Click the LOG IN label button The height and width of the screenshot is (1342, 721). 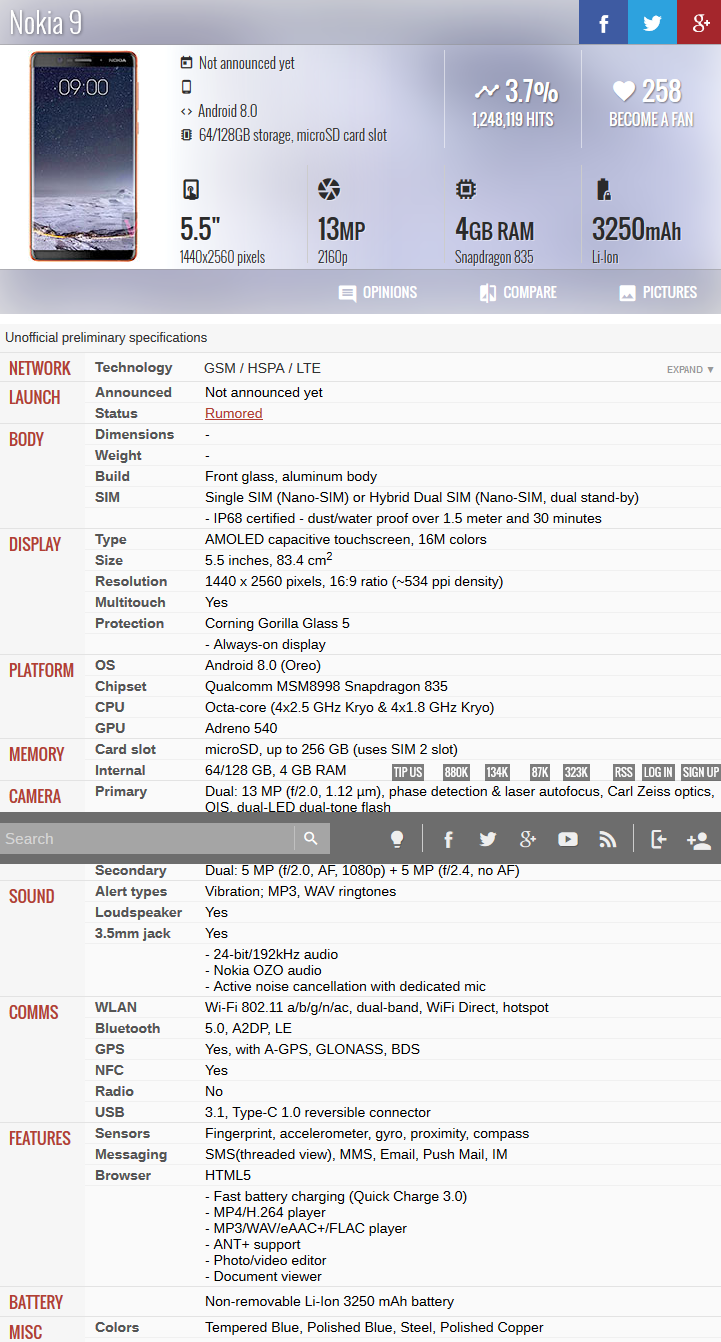coord(658,772)
